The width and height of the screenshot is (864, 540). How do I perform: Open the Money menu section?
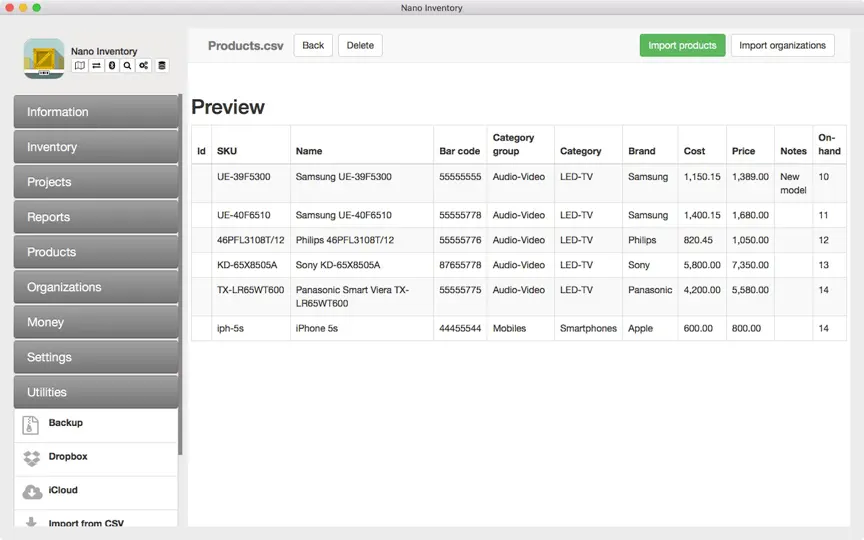click(96, 322)
